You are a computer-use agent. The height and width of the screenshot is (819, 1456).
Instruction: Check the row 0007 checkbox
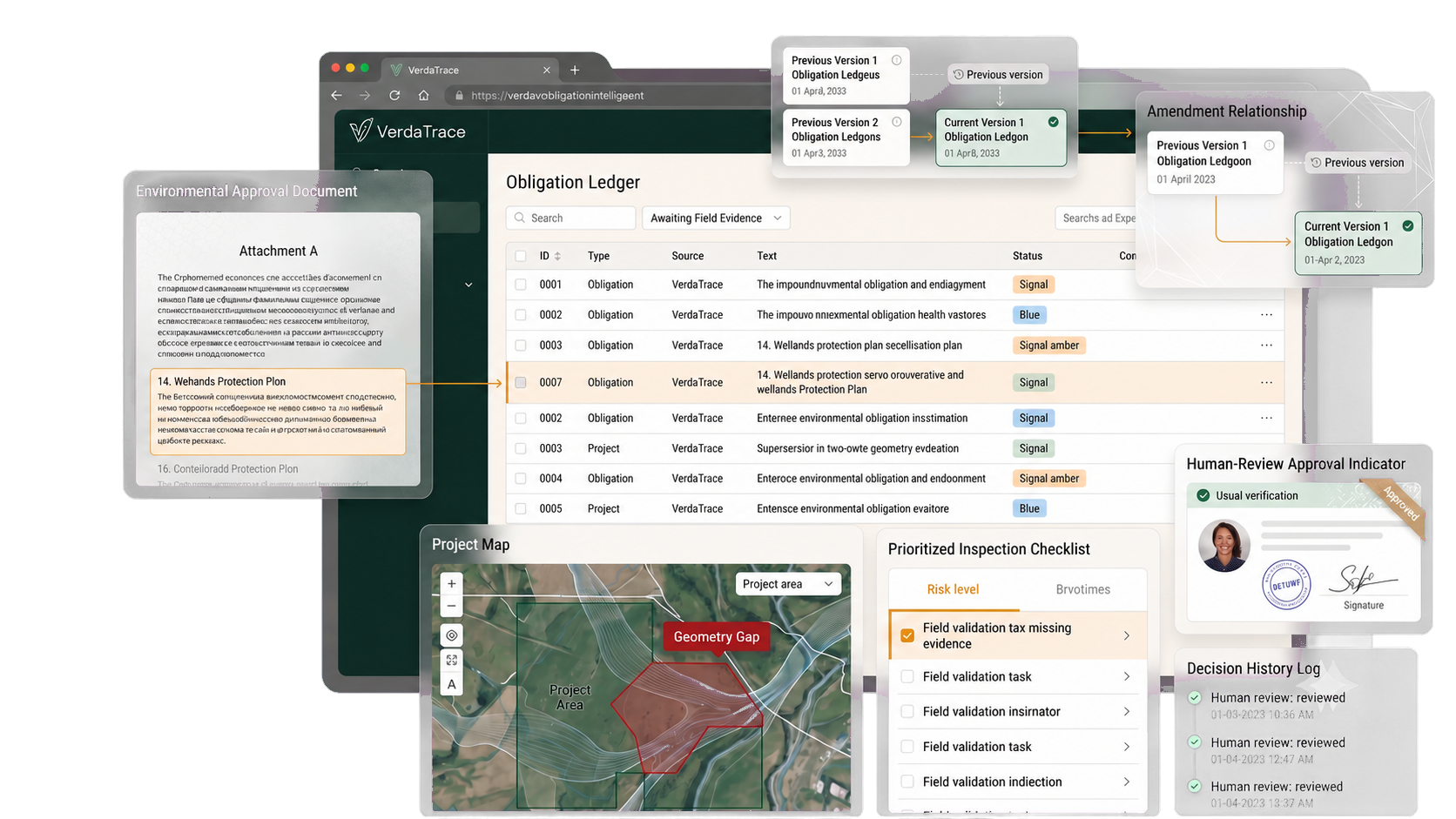point(521,382)
